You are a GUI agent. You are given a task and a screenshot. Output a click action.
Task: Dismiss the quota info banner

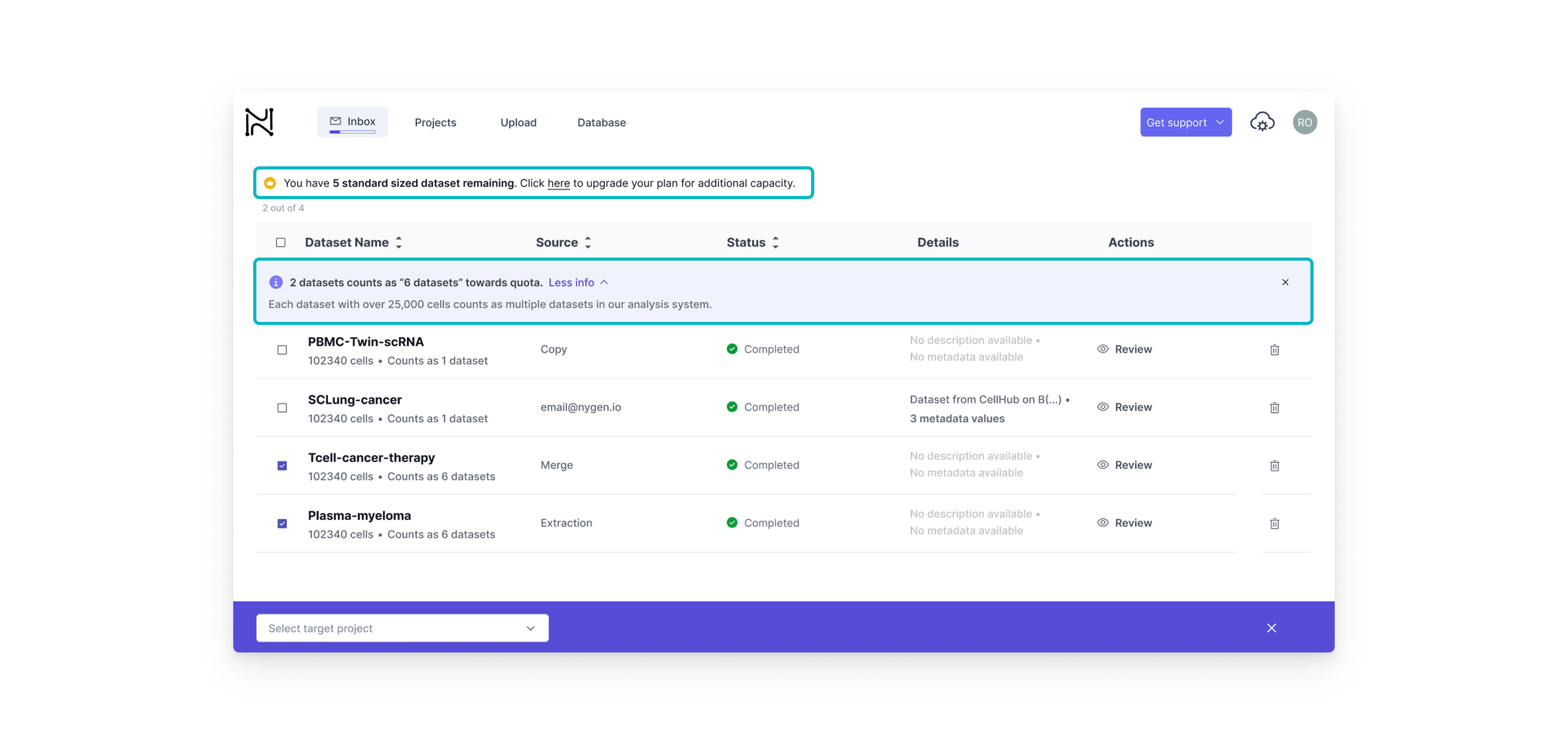[1285, 282]
